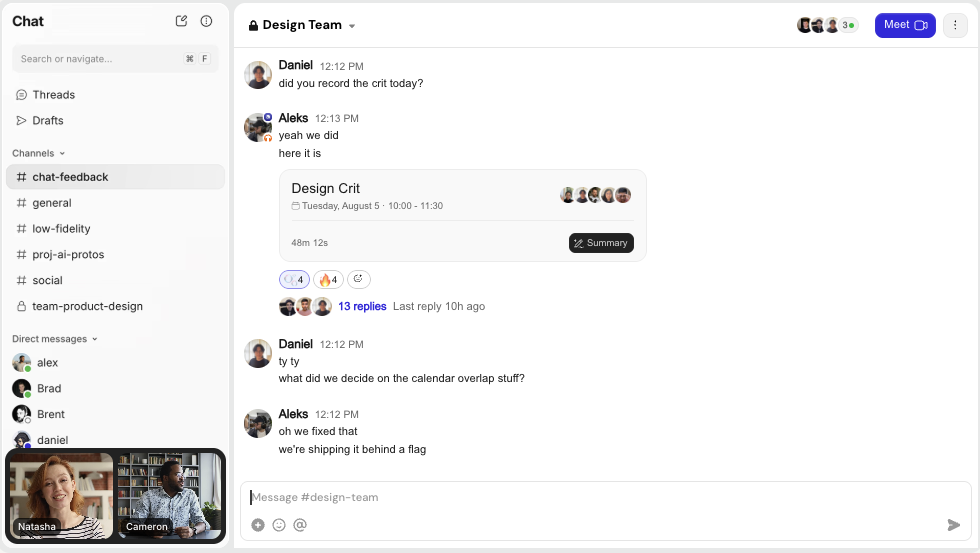Open the emoji picker in message composer
Screen dimensions: 980x553
coord(279,525)
